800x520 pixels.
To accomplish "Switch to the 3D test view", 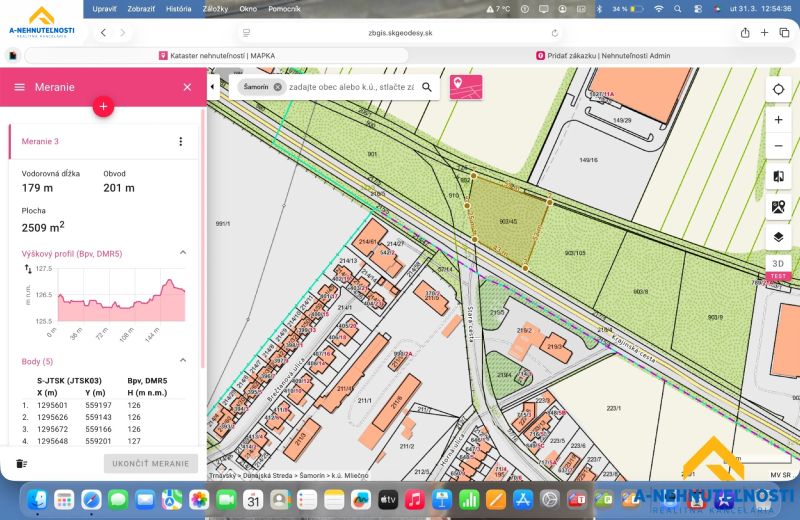I will click(x=778, y=267).
